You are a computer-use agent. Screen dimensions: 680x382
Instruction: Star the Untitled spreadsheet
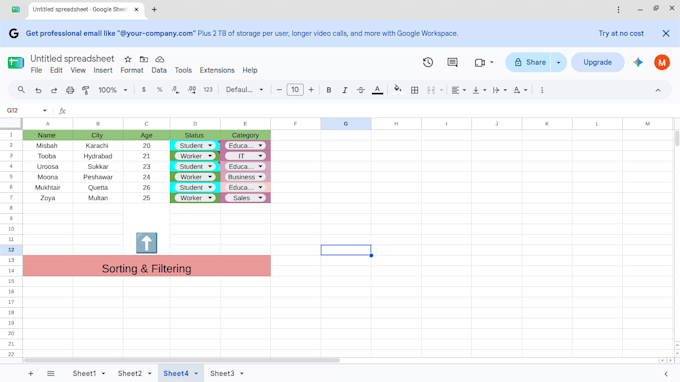coord(128,59)
